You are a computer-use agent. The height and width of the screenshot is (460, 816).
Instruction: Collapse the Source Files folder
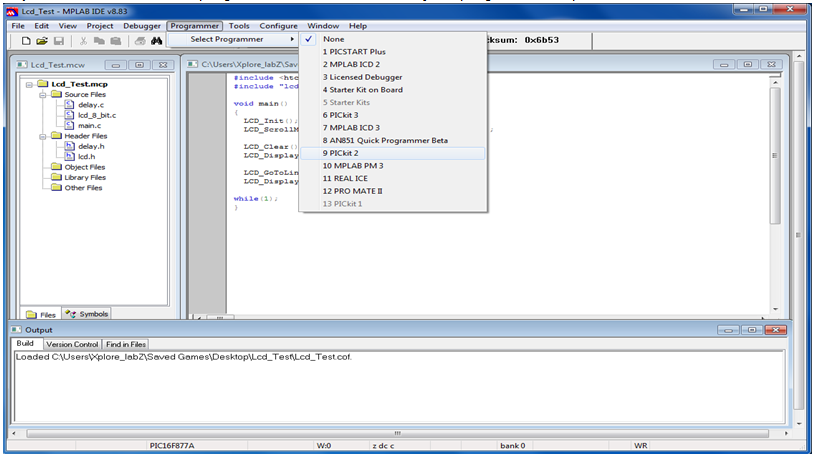coord(43,95)
